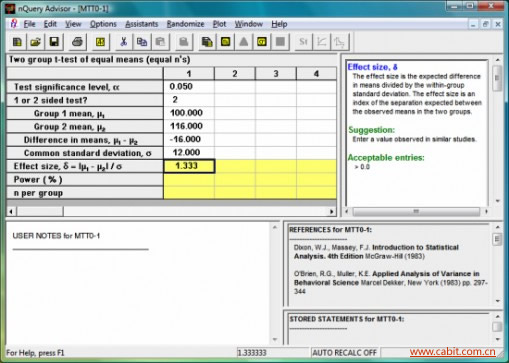Click the yellow split-panel icon beside Print
Viewport: 509px width, 363px height.
(x=100, y=42)
